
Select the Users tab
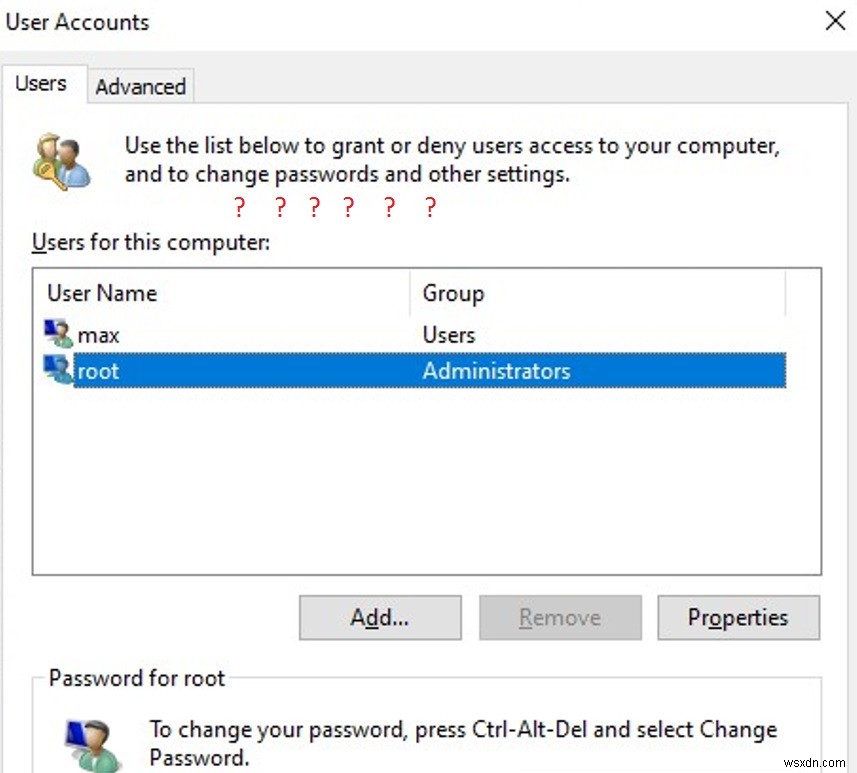(43, 84)
